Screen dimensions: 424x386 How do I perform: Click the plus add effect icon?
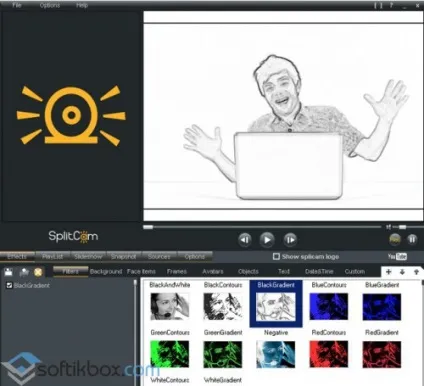pos(388,272)
